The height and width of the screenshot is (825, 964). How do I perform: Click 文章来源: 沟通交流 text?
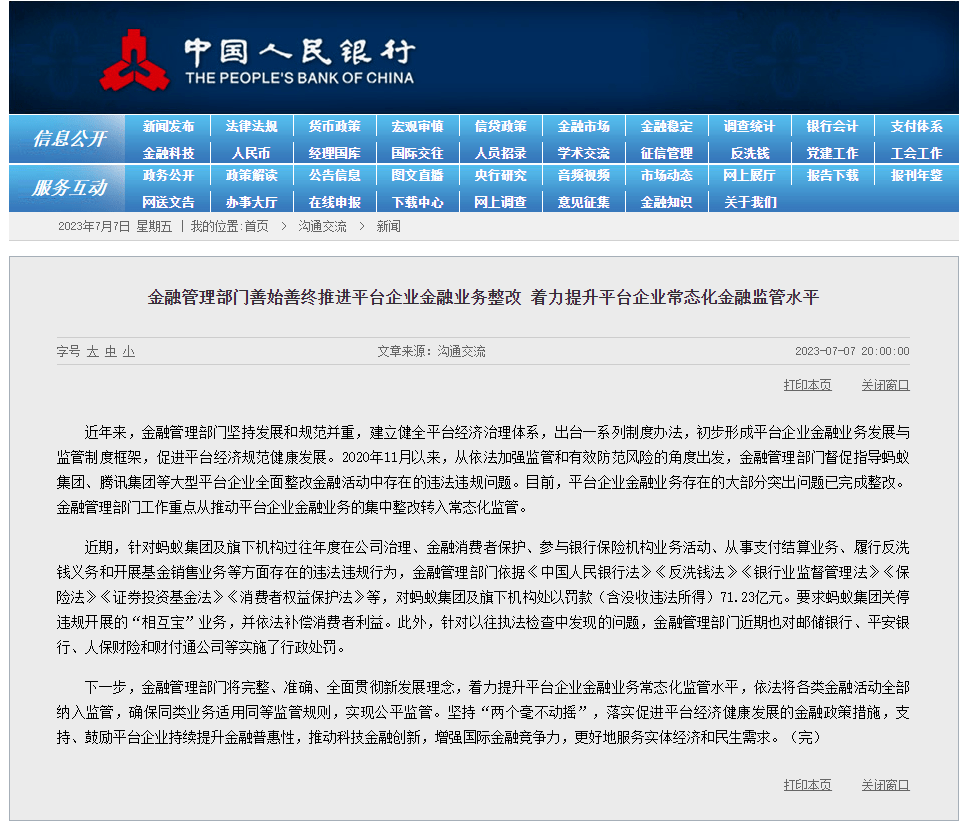(431, 351)
